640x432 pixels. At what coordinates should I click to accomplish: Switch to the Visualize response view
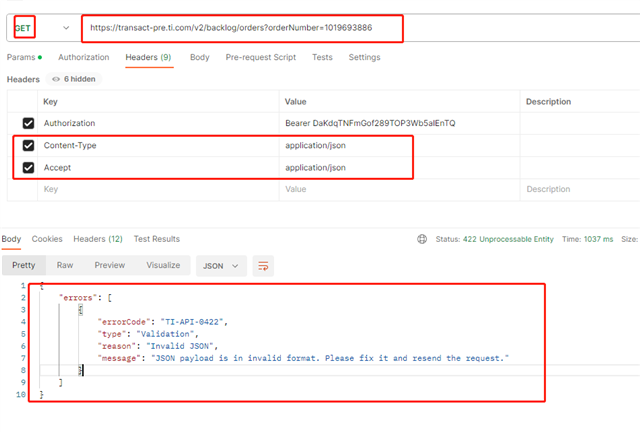(x=163, y=265)
